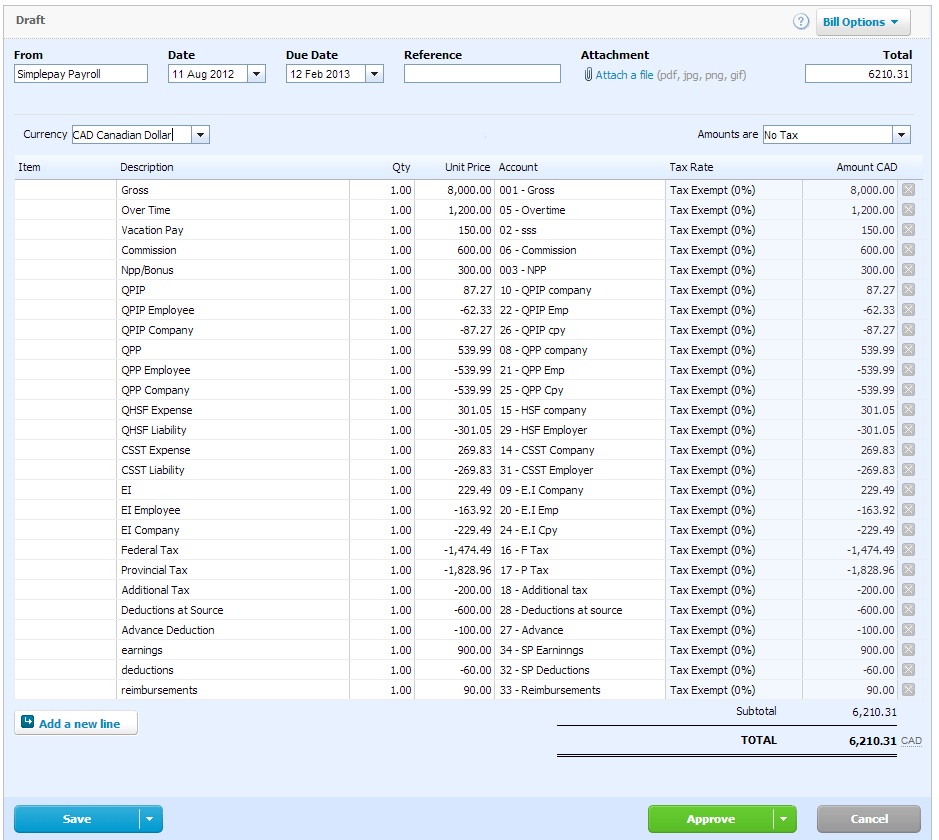The image size is (939, 840).
Task: Remove the QPIP Employee row
Action: coord(908,310)
